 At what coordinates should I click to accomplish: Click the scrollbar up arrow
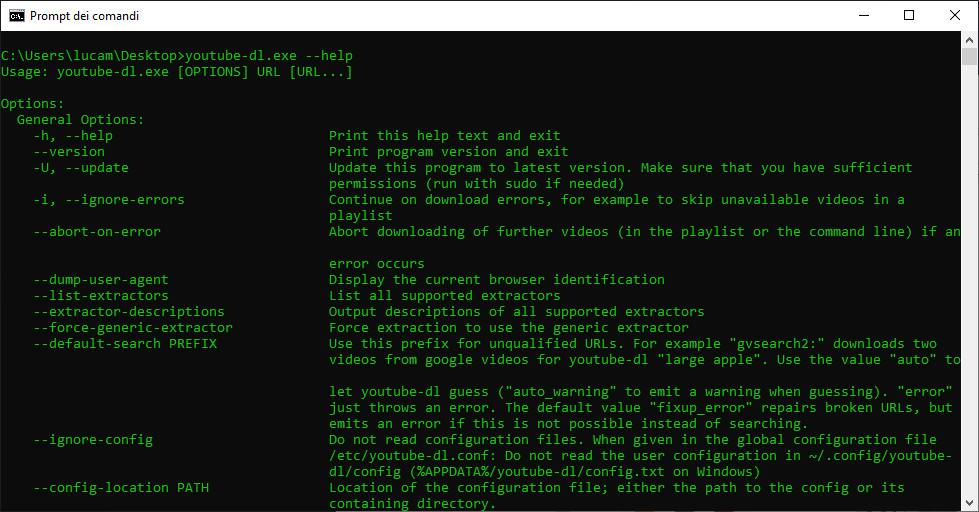[970, 40]
